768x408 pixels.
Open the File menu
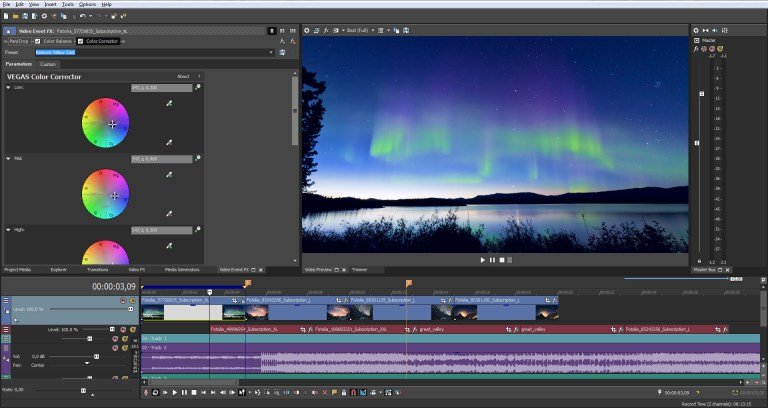click(x=6, y=4)
